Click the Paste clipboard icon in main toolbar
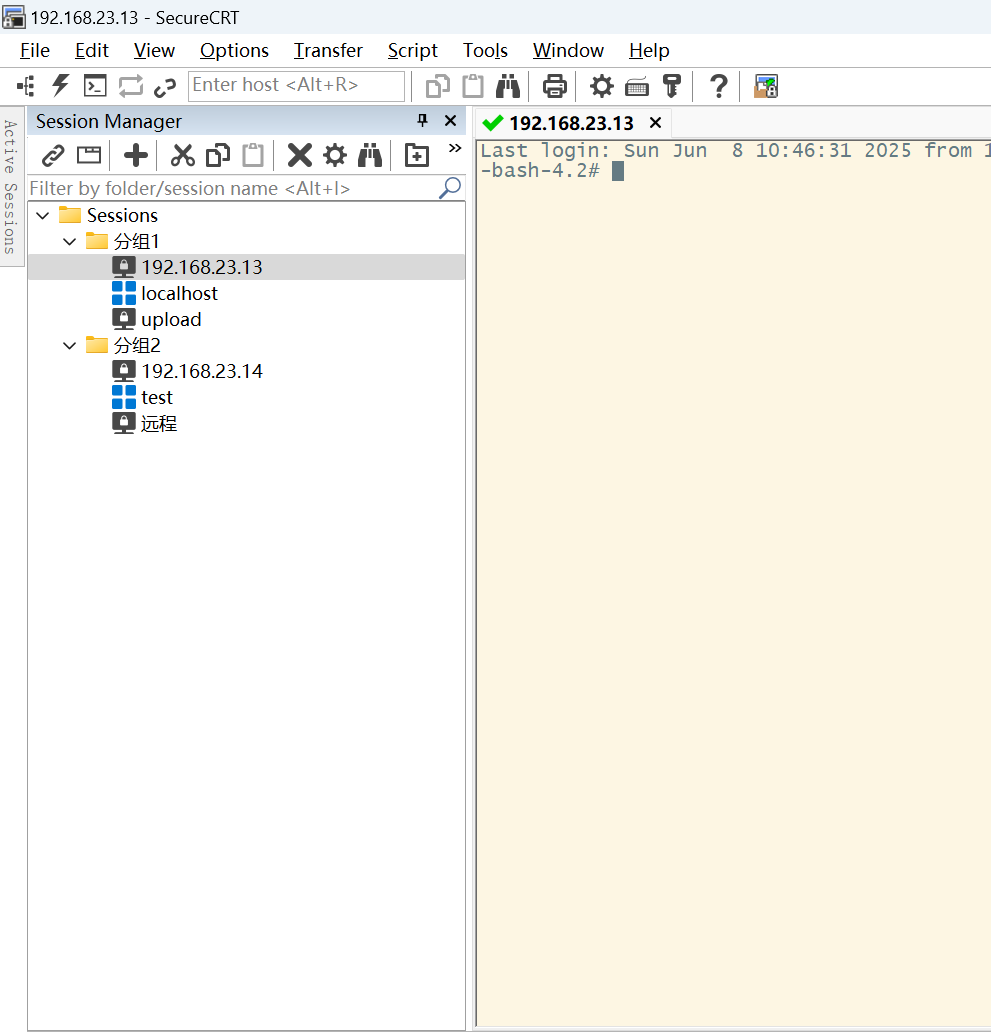This screenshot has width=991, height=1033. tap(472, 86)
